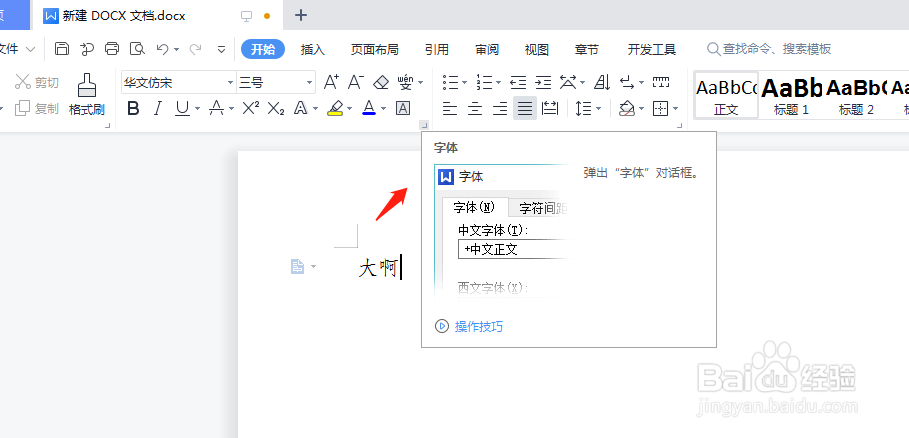Toggle strikethrough formatting
The height and width of the screenshot is (438, 909).
[217, 108]
